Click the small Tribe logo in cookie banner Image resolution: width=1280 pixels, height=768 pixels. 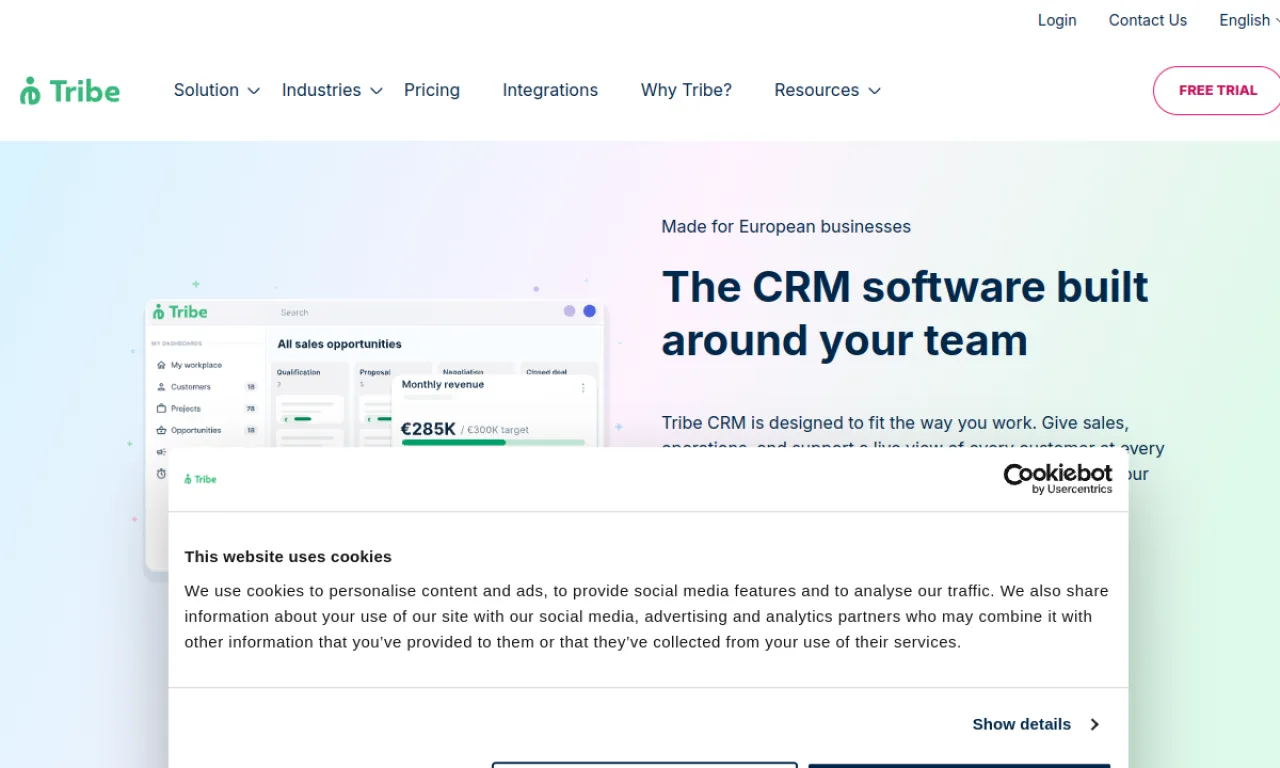pos(201,479)
